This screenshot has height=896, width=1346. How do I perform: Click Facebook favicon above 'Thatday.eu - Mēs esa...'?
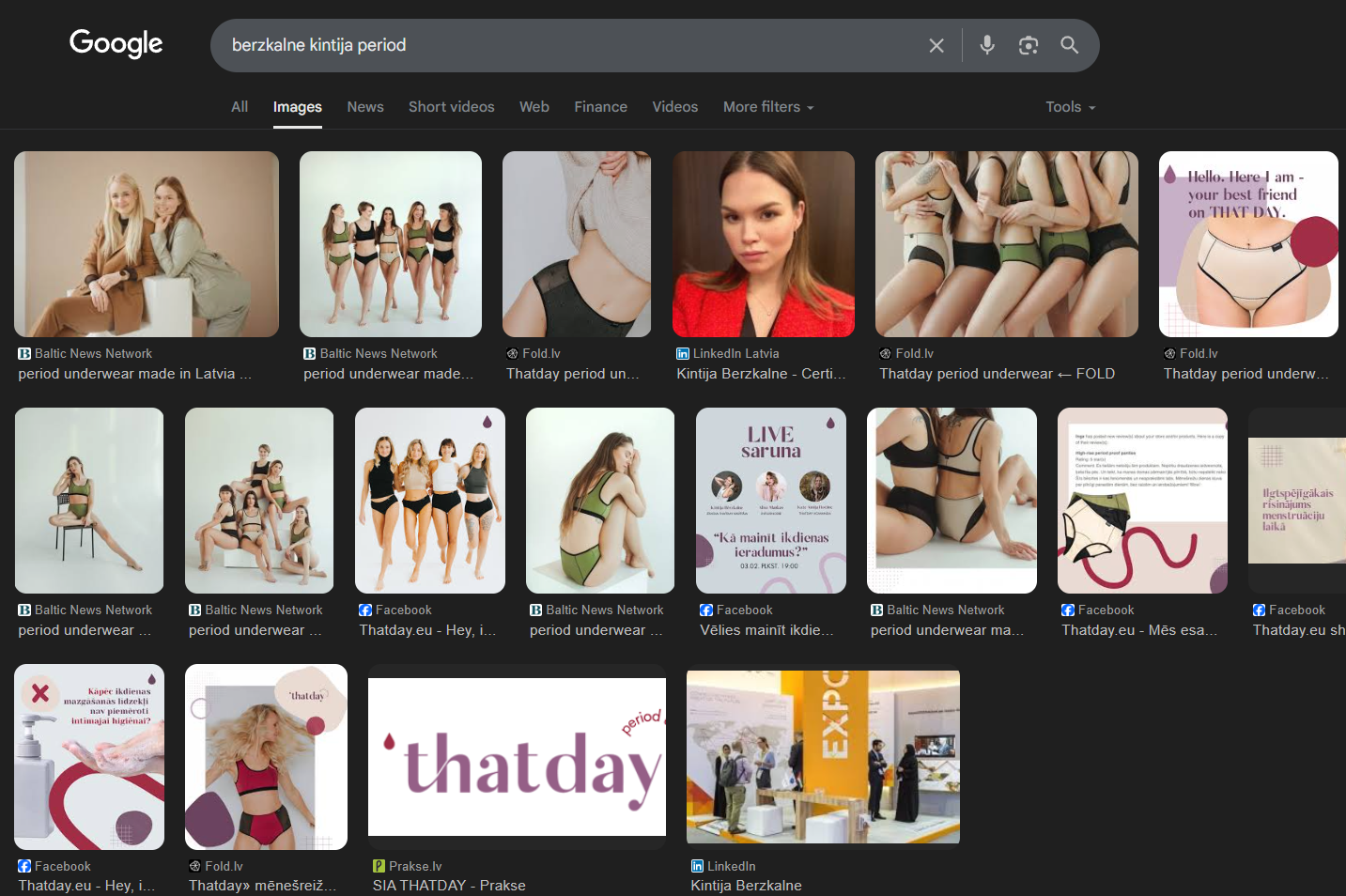(1068, 610)
